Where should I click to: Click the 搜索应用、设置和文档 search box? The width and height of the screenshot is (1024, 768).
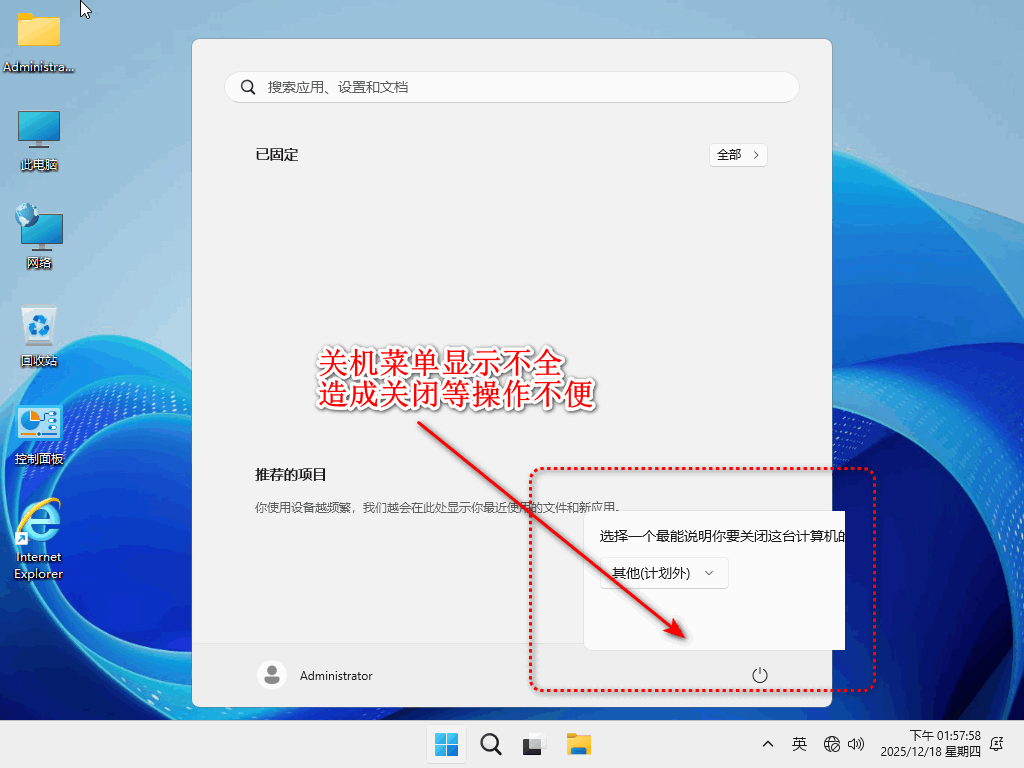click(x=512, y=87)
